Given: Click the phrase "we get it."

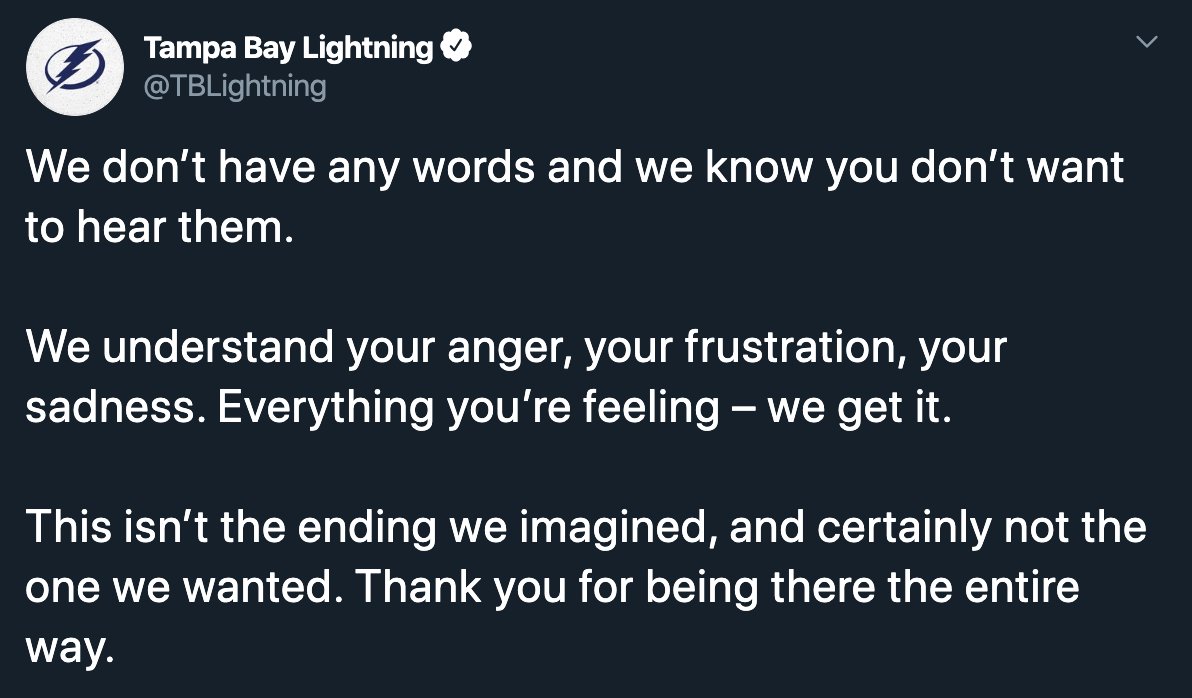Looking at the screenshot, I should click(x=859, y=408).
